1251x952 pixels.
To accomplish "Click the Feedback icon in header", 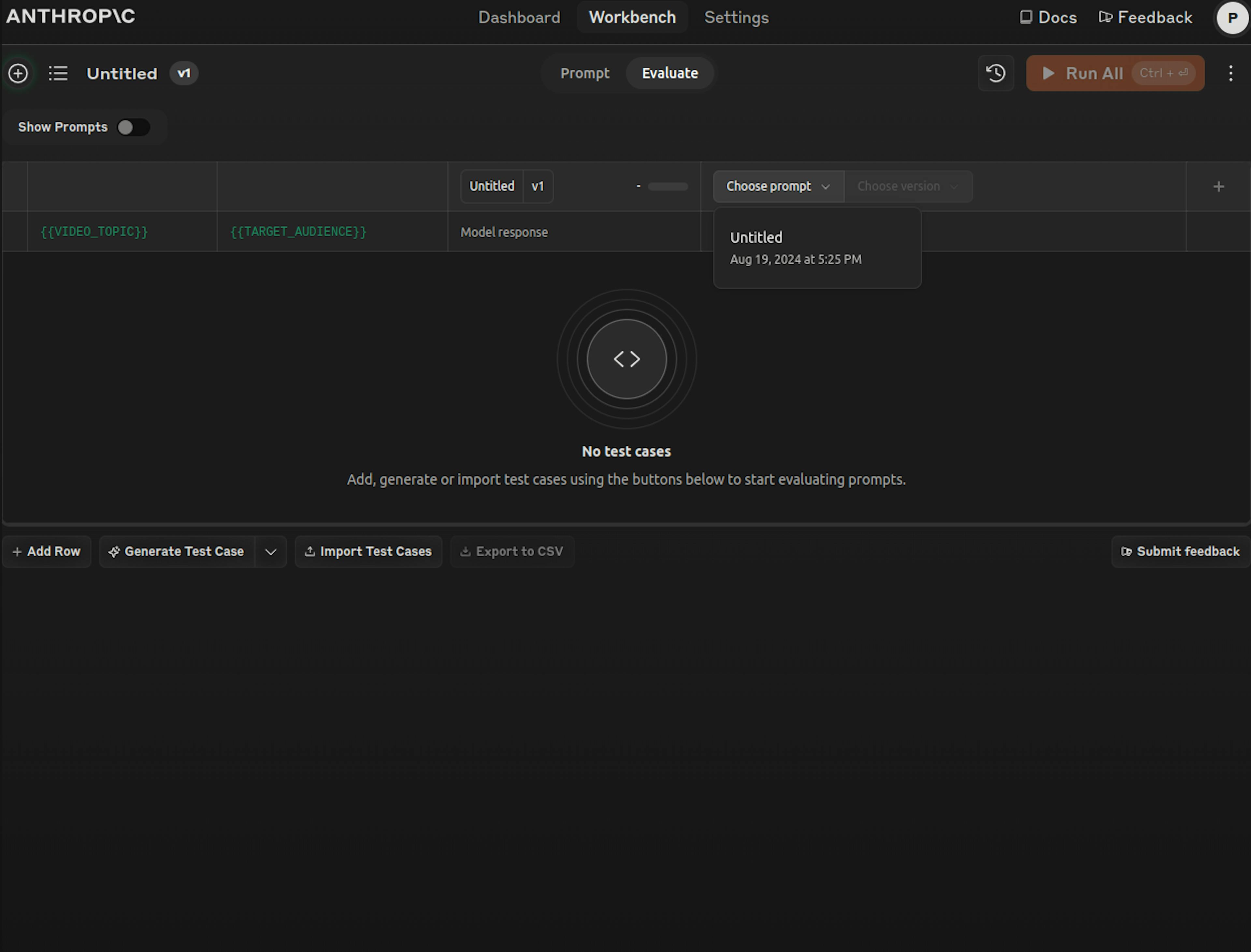I will [x=1105, y=18].
